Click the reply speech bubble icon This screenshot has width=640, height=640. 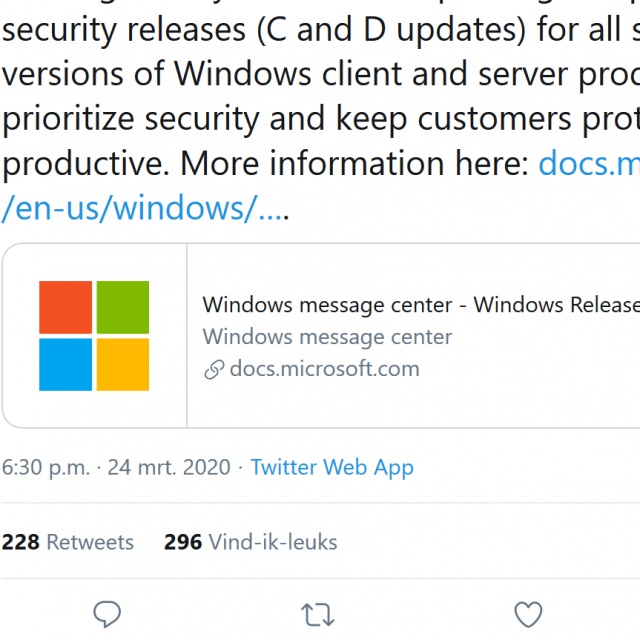[107, 613]
